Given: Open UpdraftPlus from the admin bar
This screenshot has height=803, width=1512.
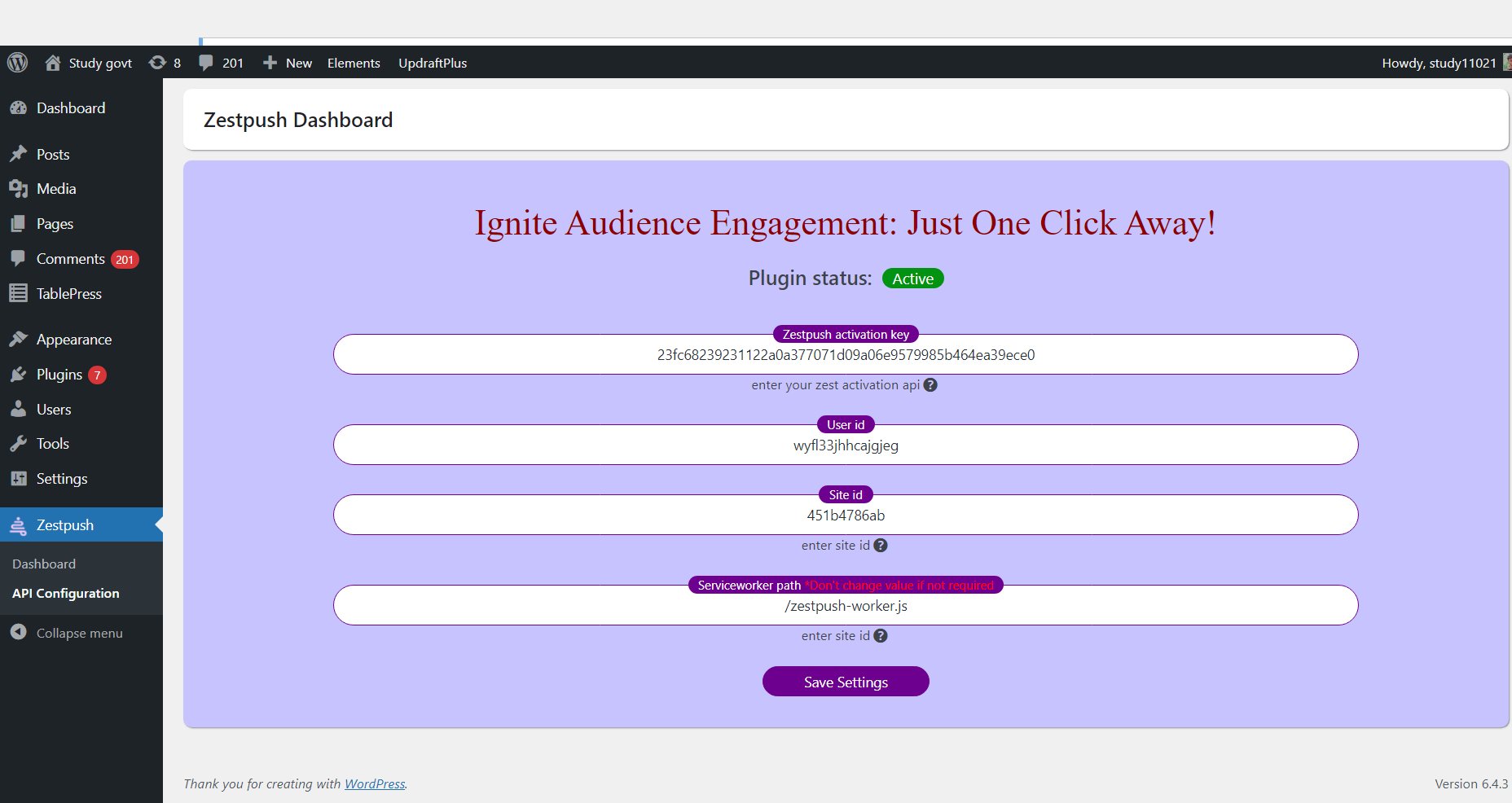Looking at the screenshot, I should click(433, 63).
